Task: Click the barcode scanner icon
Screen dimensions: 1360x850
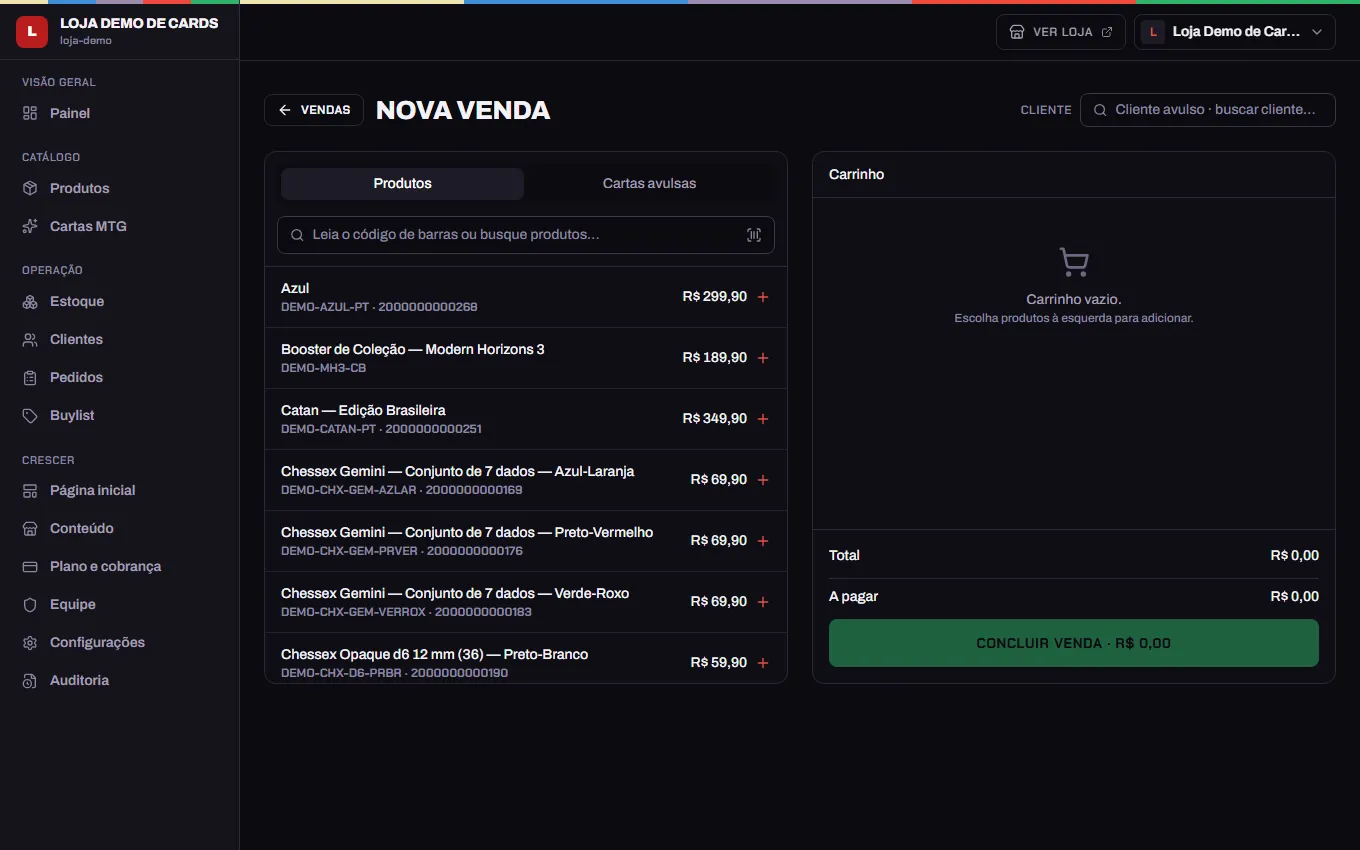Action: pyautogui.click(x=754, y=235)
